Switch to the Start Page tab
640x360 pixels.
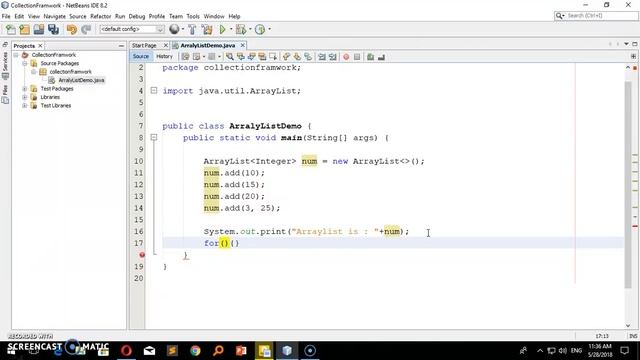[x=144, y=45]
